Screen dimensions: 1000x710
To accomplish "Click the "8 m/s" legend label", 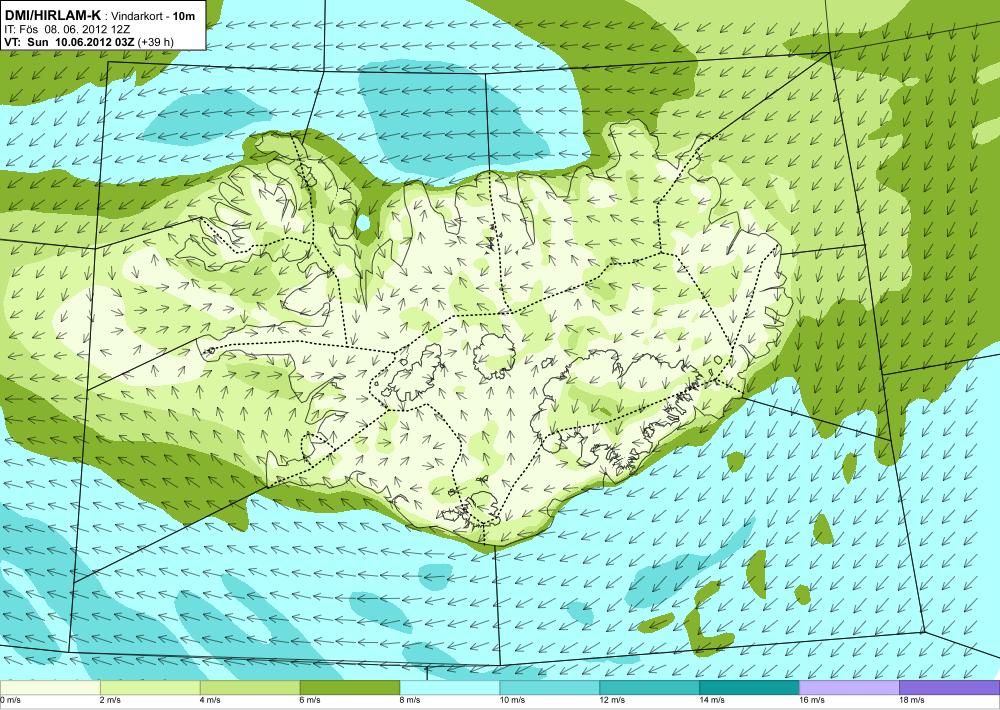I will coord(410,700).
